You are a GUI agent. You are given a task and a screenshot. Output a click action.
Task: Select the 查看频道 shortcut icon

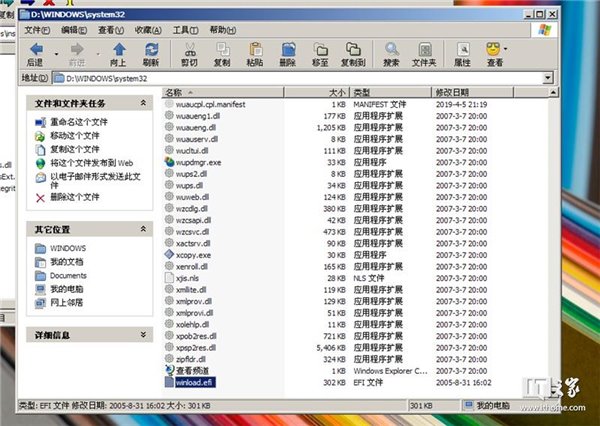pos(169,370)
